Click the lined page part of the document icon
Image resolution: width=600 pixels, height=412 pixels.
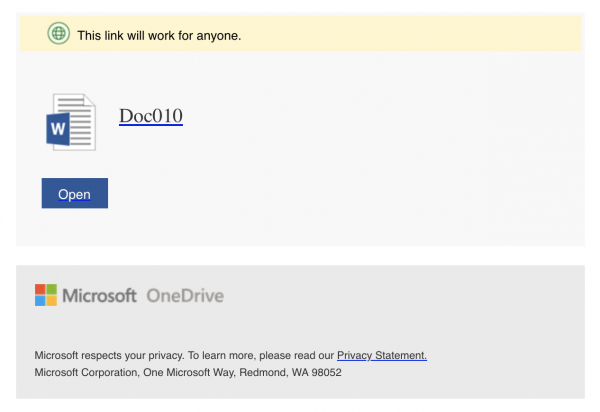click(81, 122)
